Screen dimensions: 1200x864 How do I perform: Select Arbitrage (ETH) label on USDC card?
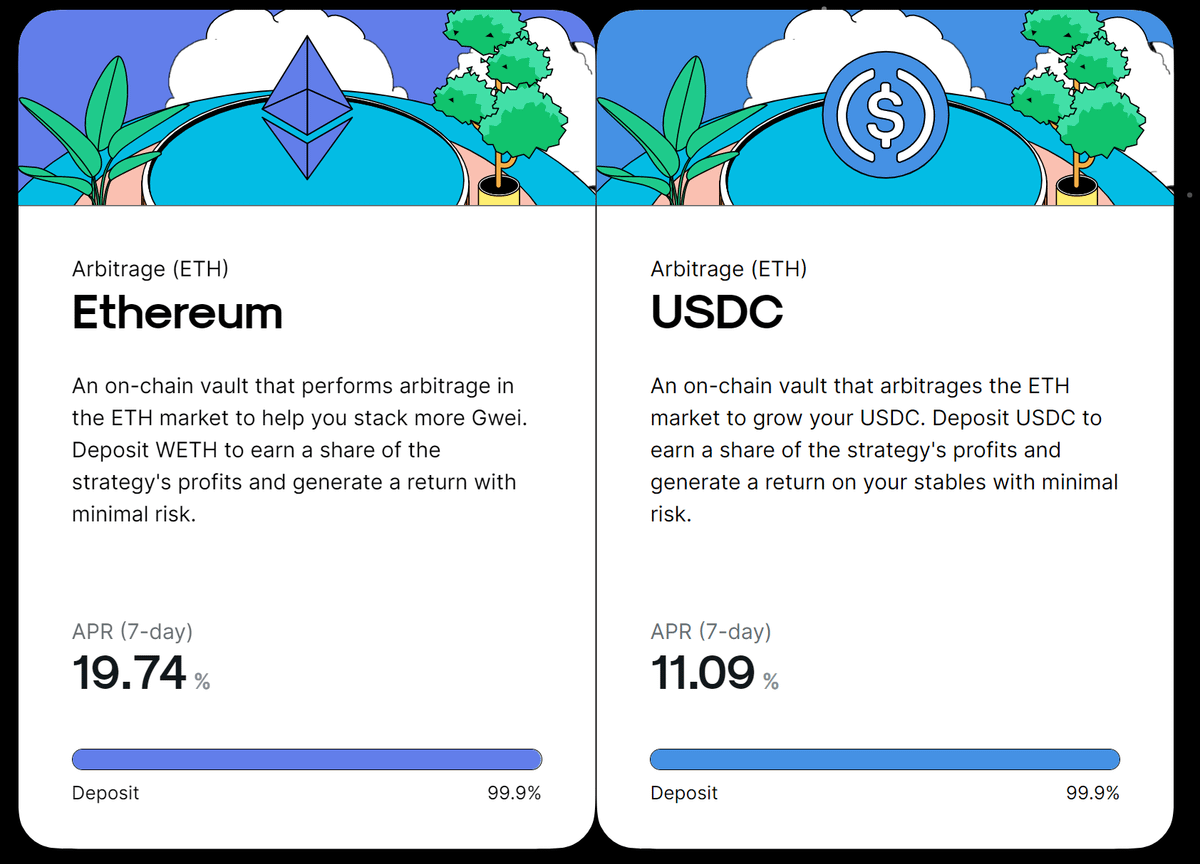click(x=729, y=269)
